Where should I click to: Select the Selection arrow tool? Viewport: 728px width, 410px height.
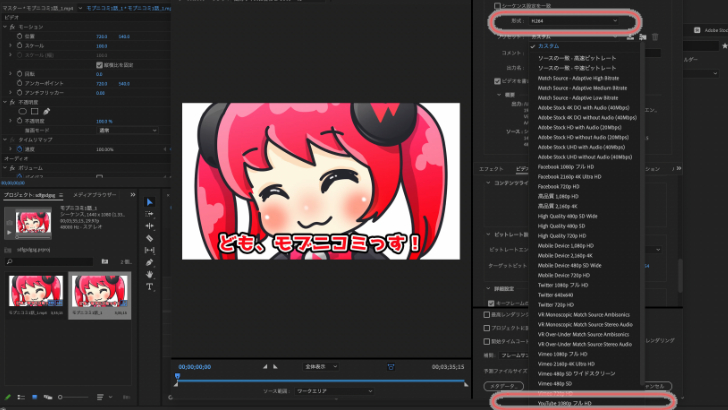click(150, 202)
